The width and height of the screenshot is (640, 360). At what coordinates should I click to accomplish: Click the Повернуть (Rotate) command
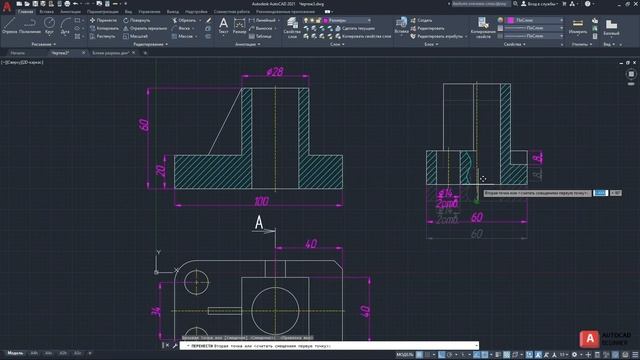click(137, 20)
